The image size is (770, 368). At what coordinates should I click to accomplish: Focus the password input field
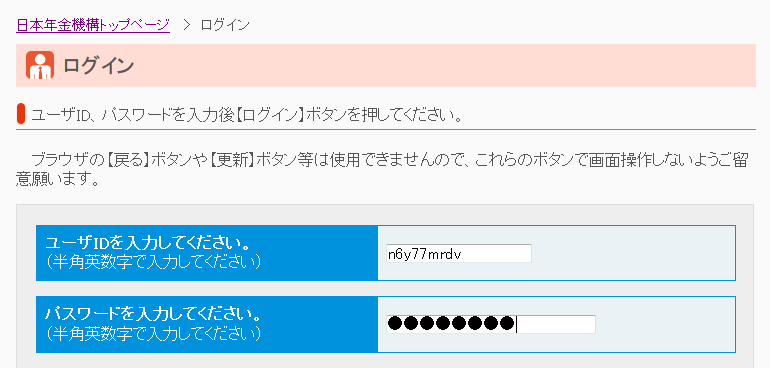[491, 324]
